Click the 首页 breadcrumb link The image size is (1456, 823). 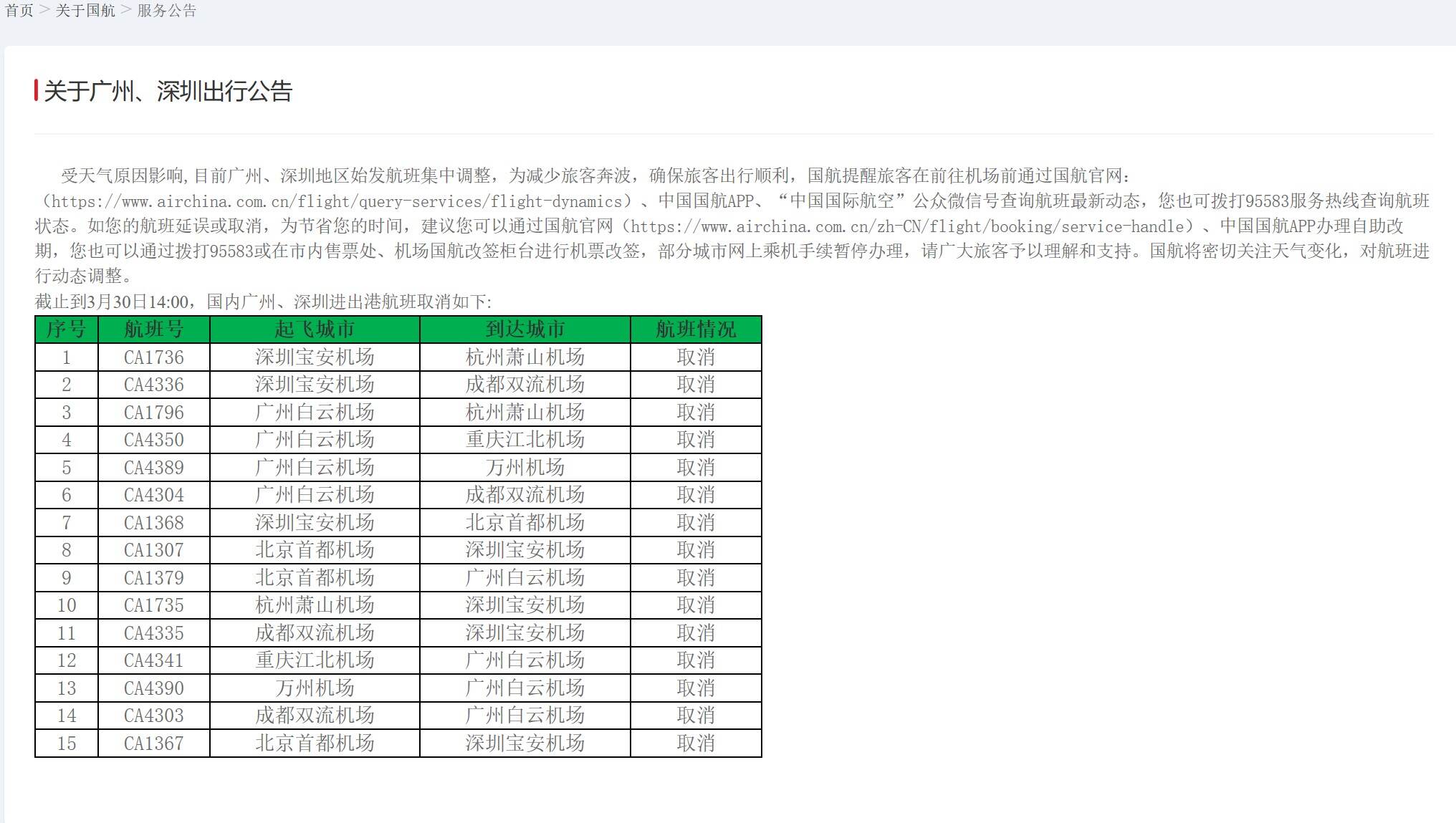(19, 11)
